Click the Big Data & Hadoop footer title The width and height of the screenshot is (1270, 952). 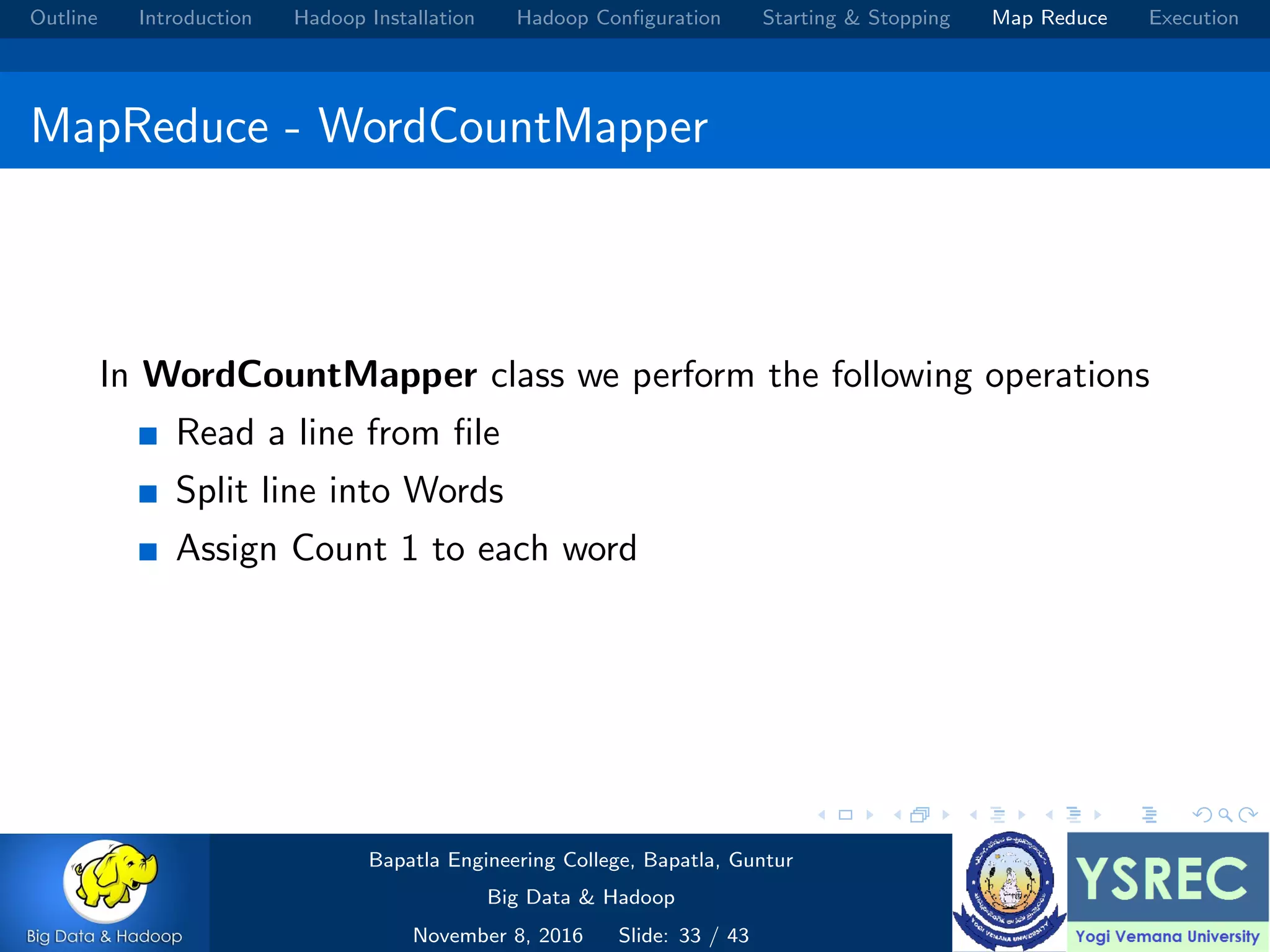(x=581, y=897)
